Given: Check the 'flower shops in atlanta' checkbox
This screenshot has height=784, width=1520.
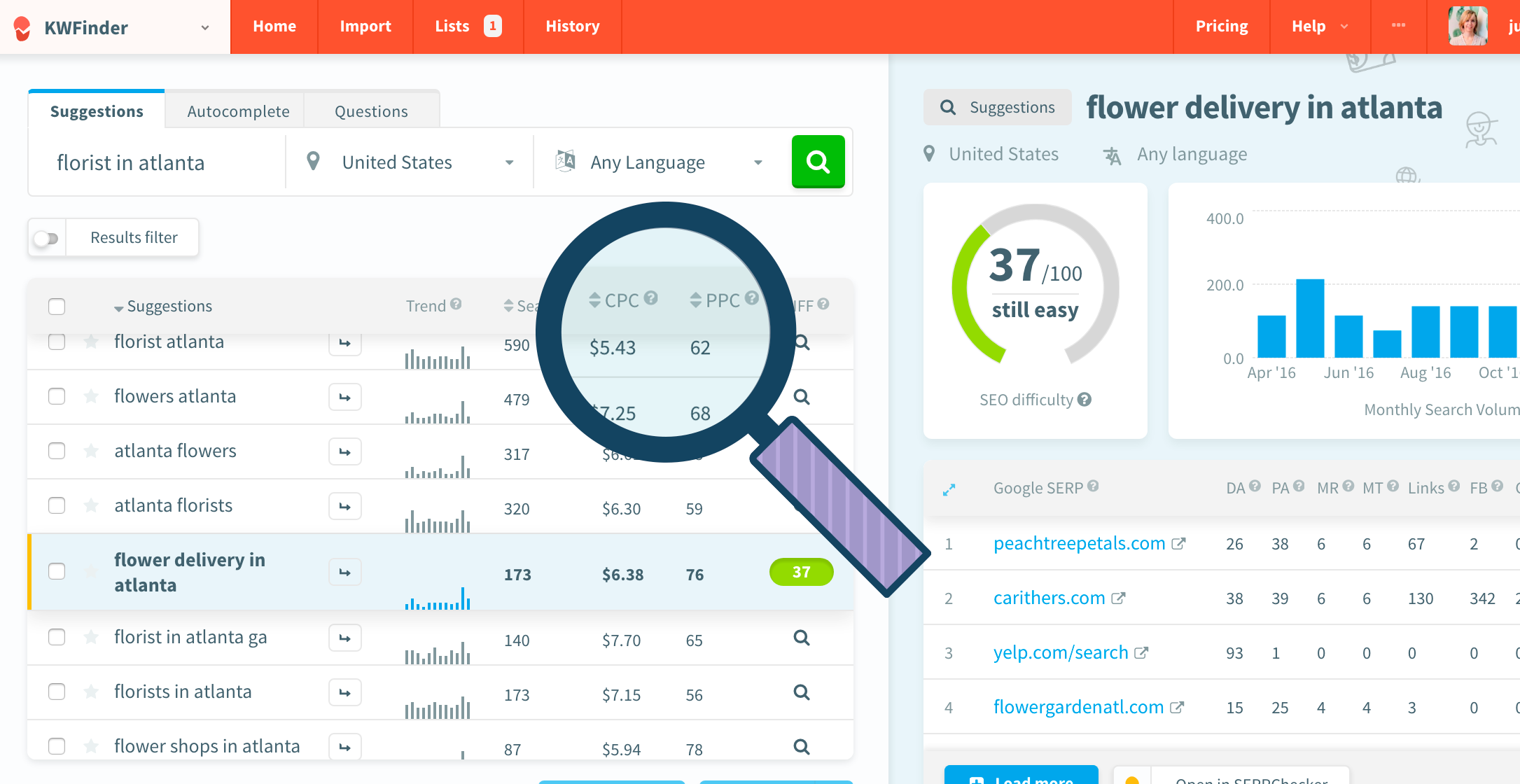Looking at the screenshot, I should point(57,746).
